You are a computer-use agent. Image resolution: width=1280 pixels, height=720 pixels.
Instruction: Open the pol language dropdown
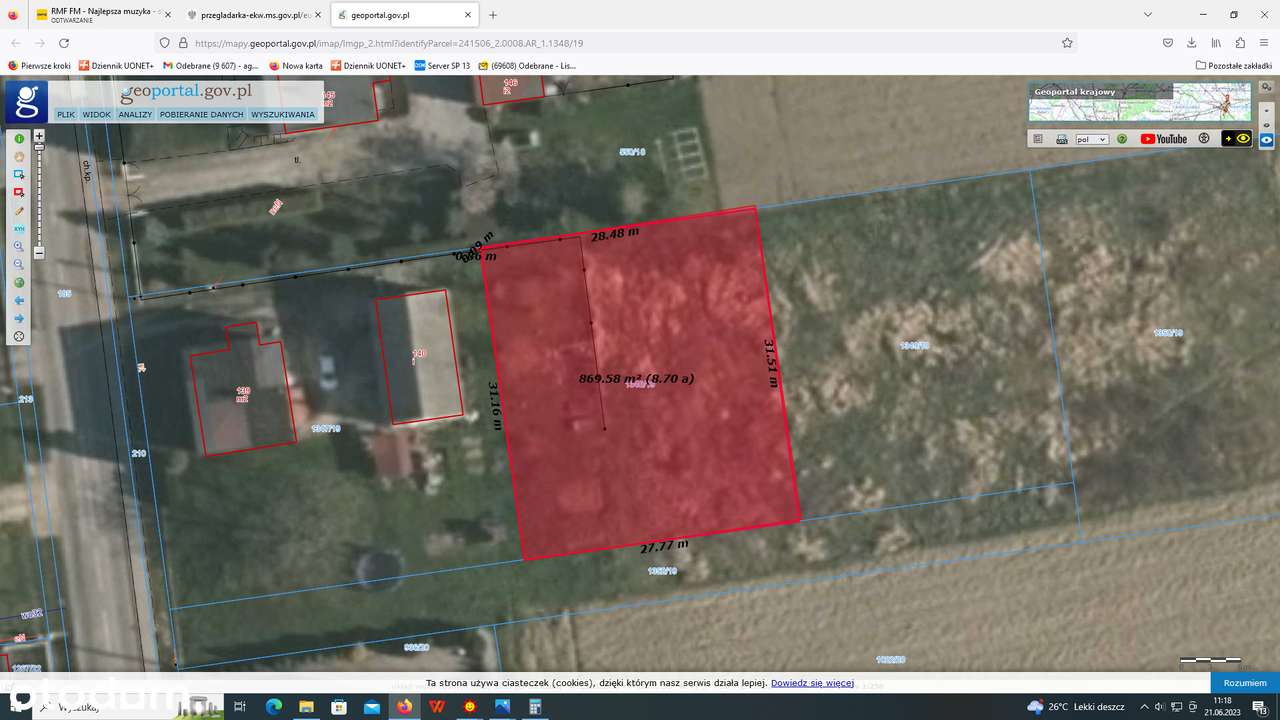click(1092, 140)
